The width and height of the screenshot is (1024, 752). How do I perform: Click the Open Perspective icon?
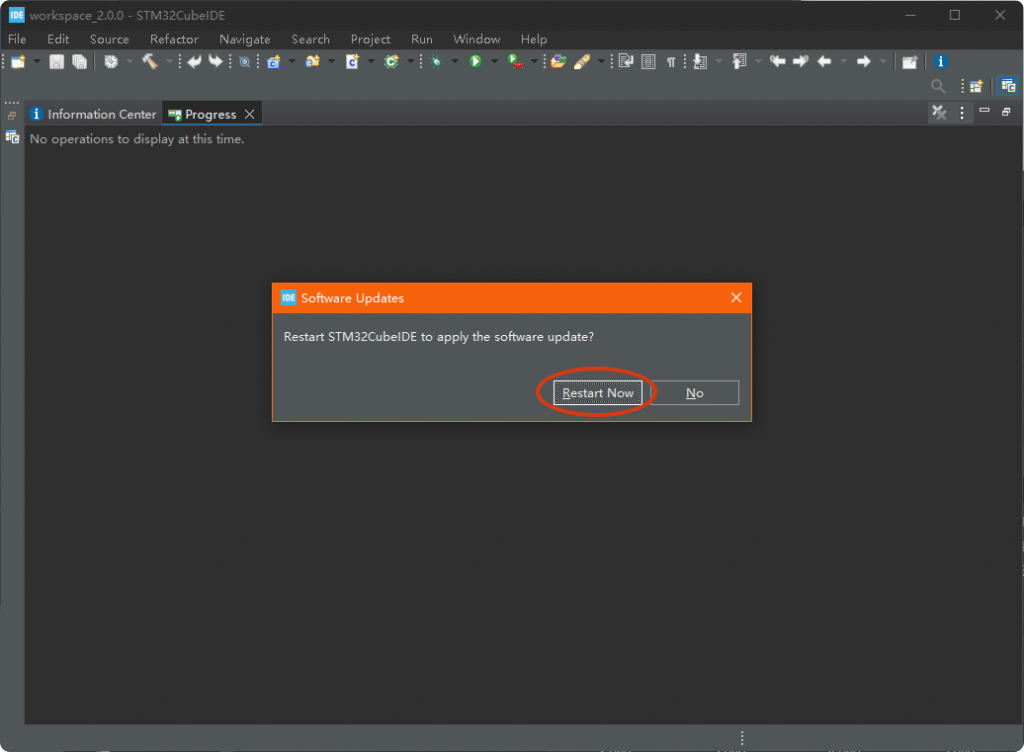(975, 87)
